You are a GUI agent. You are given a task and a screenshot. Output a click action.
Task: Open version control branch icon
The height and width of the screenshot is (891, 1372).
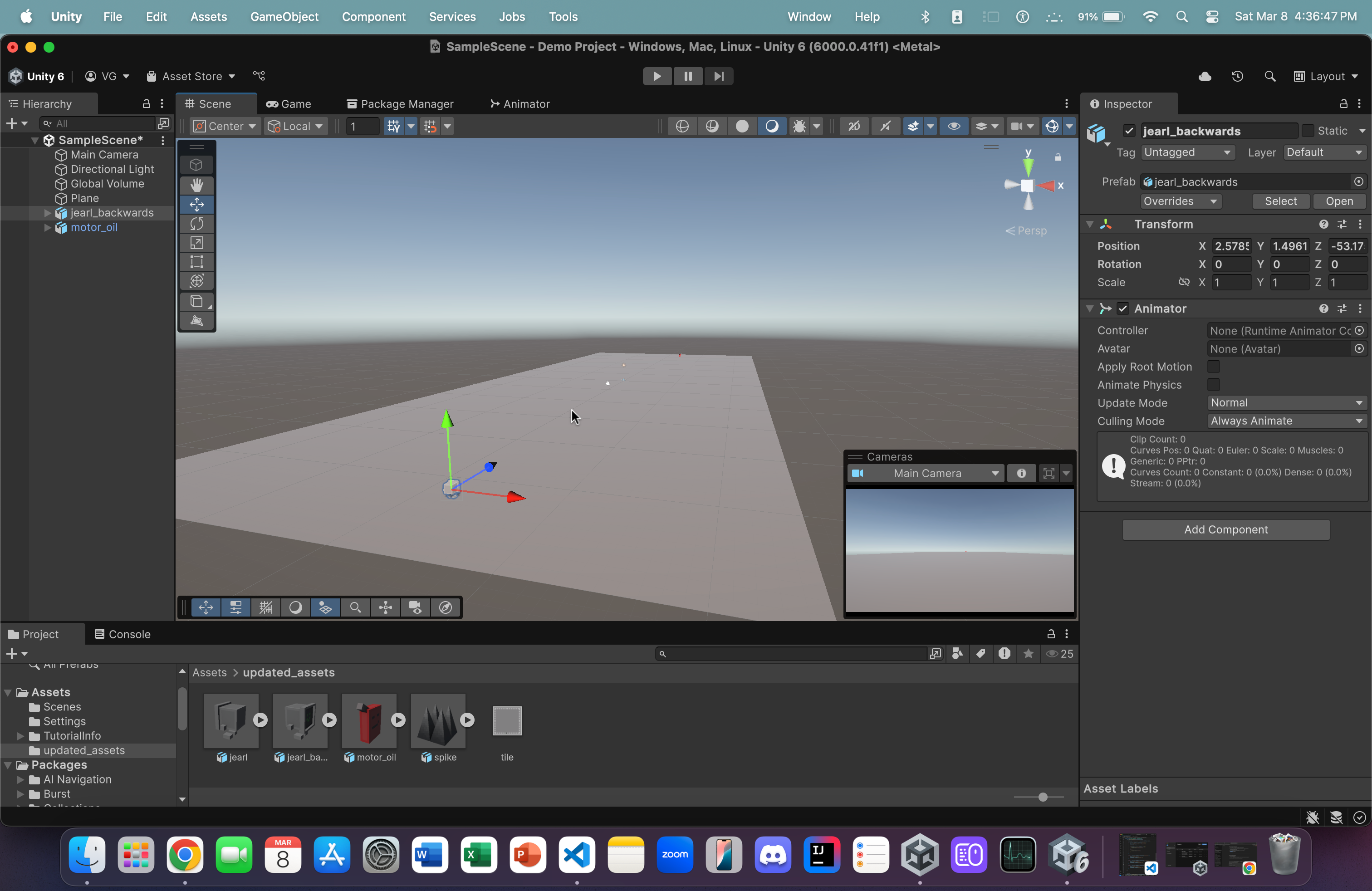tap(260, 76)
